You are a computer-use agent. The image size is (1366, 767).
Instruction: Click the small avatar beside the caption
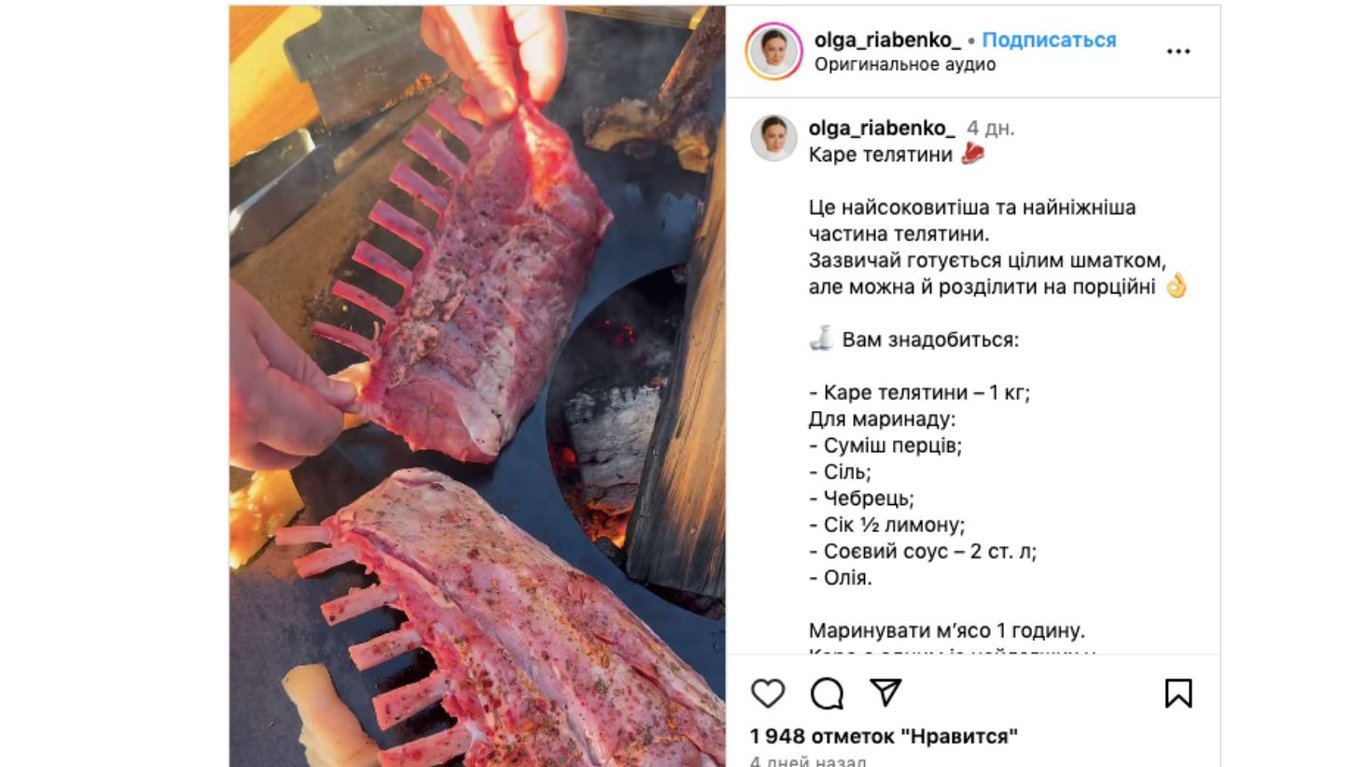pyautogui.click(x=774, y=138)
